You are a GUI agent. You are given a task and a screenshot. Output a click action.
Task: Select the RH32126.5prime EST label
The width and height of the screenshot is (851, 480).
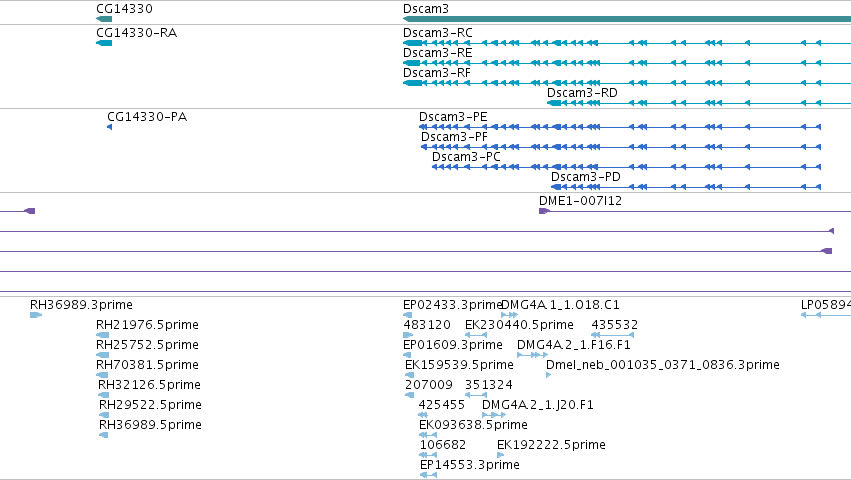click(x=149, y=385)
